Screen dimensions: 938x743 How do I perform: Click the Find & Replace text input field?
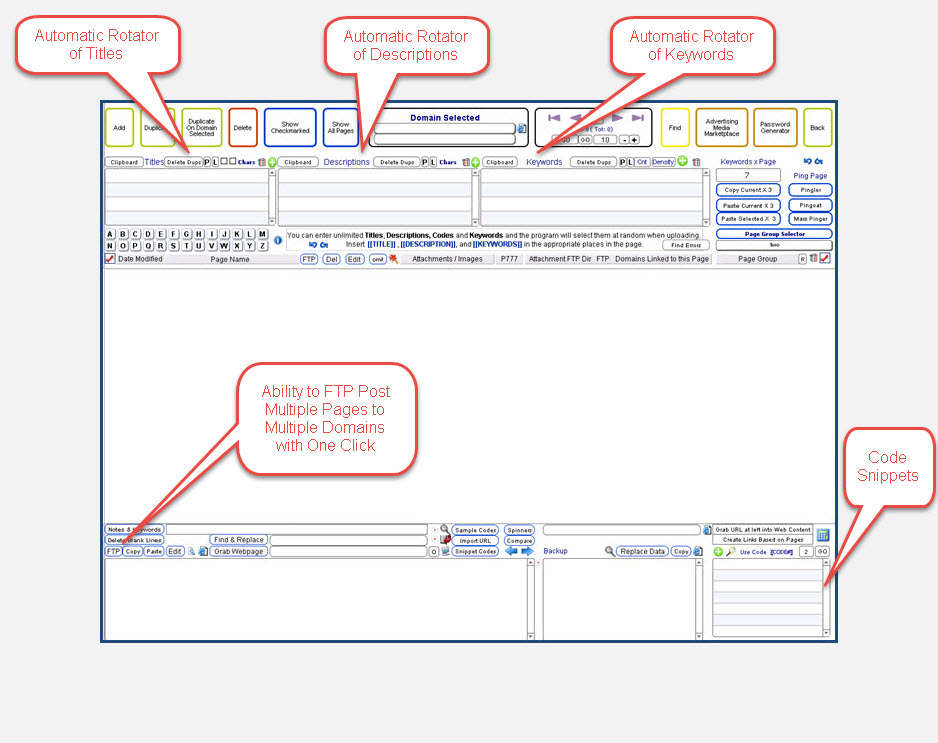click(349, 540)
